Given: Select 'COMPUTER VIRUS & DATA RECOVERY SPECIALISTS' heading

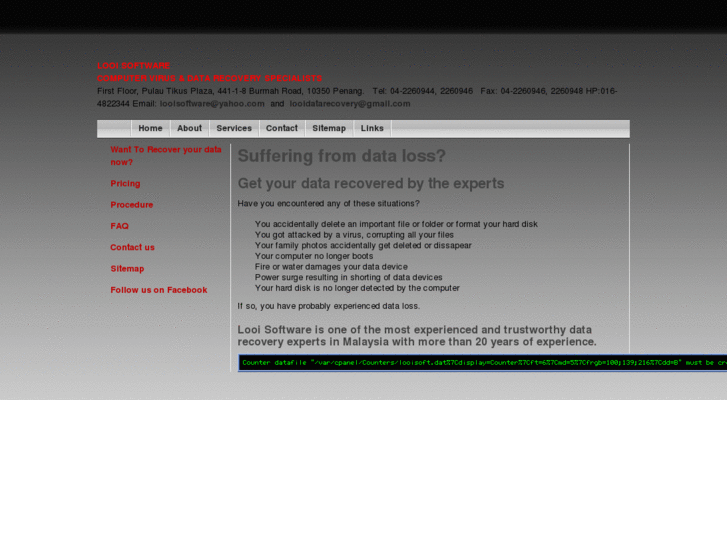Looking at the screenshot, I should point(209,78).
